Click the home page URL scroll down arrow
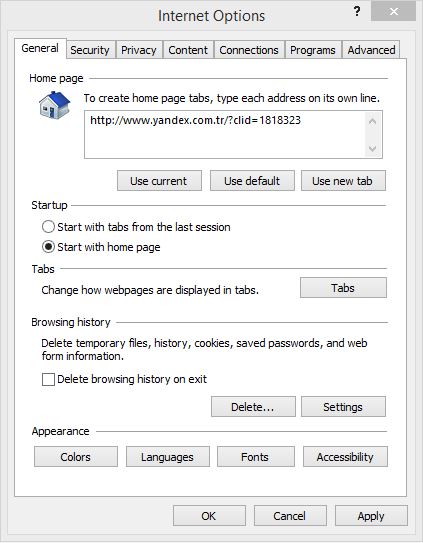The height and width of the screenshot is (543, 423). pos(372,149)
